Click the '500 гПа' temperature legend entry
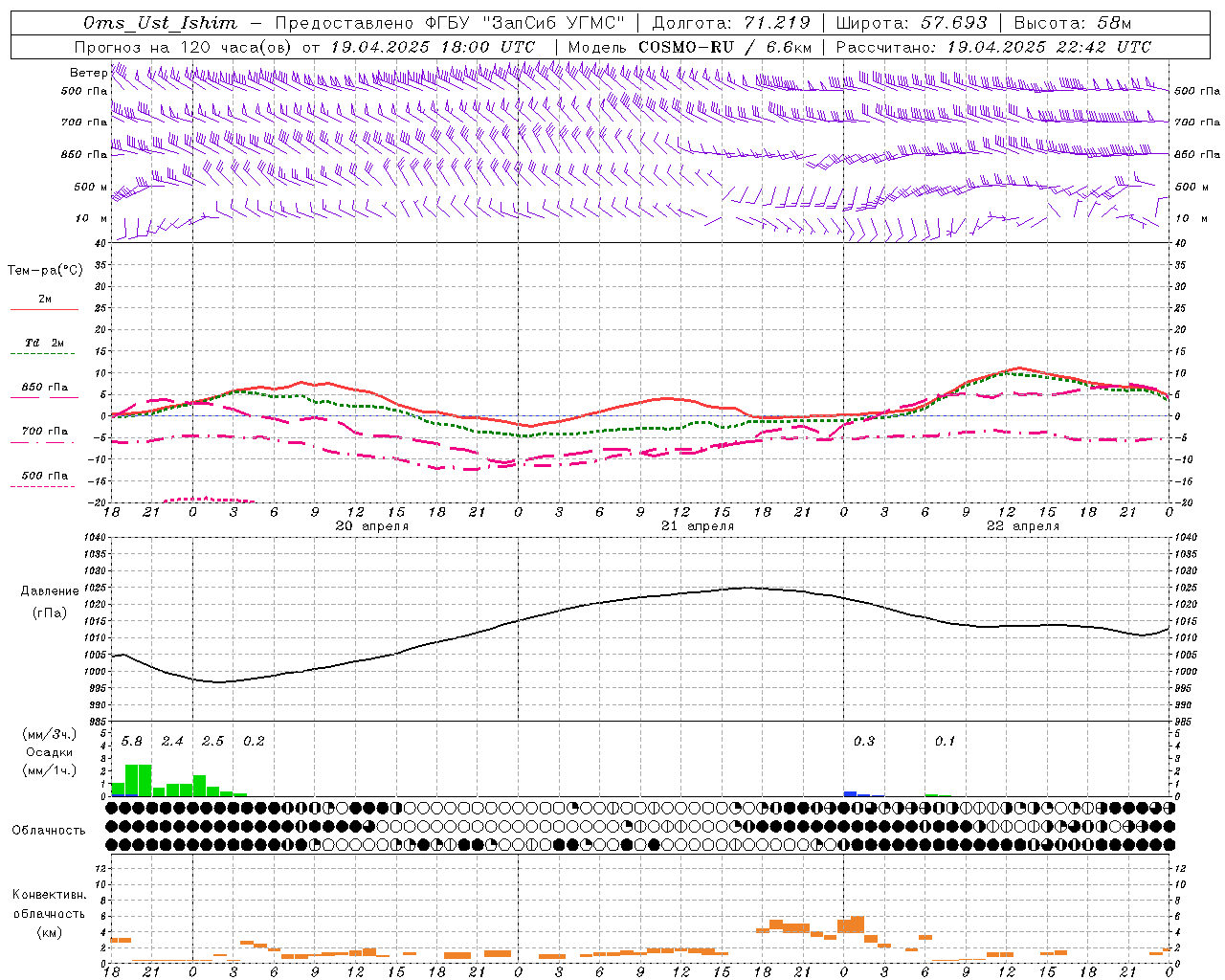Image resolution: width=1225 pixels, height=980 pixels. click(45, 476)
